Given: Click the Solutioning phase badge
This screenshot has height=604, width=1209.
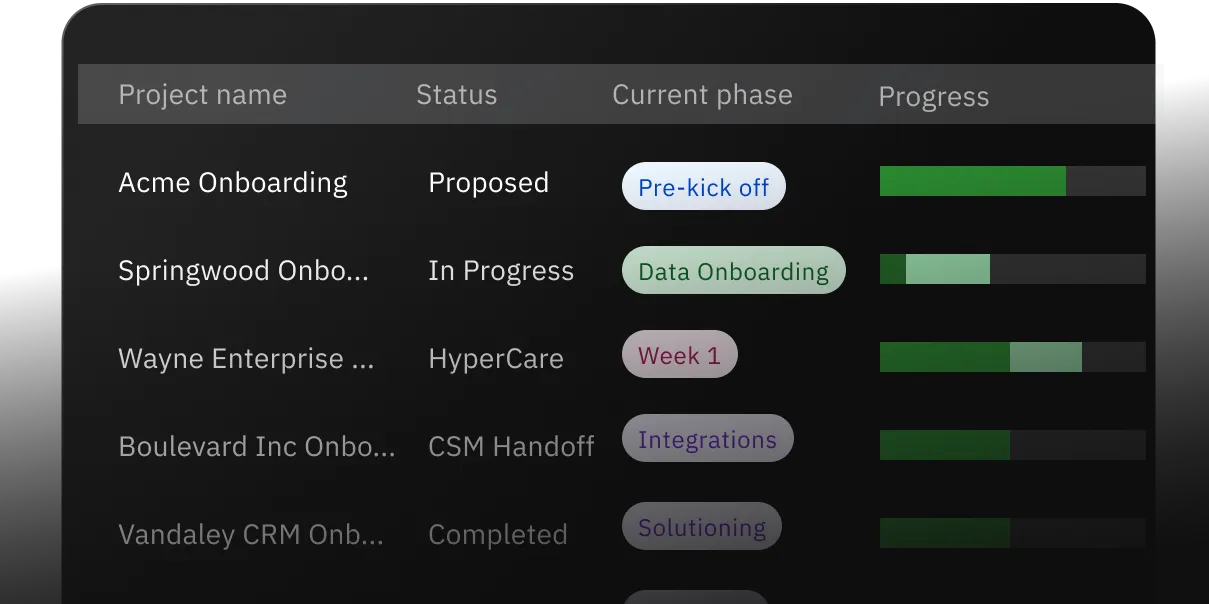Looking at the screenshot, I should click(701, 526).
